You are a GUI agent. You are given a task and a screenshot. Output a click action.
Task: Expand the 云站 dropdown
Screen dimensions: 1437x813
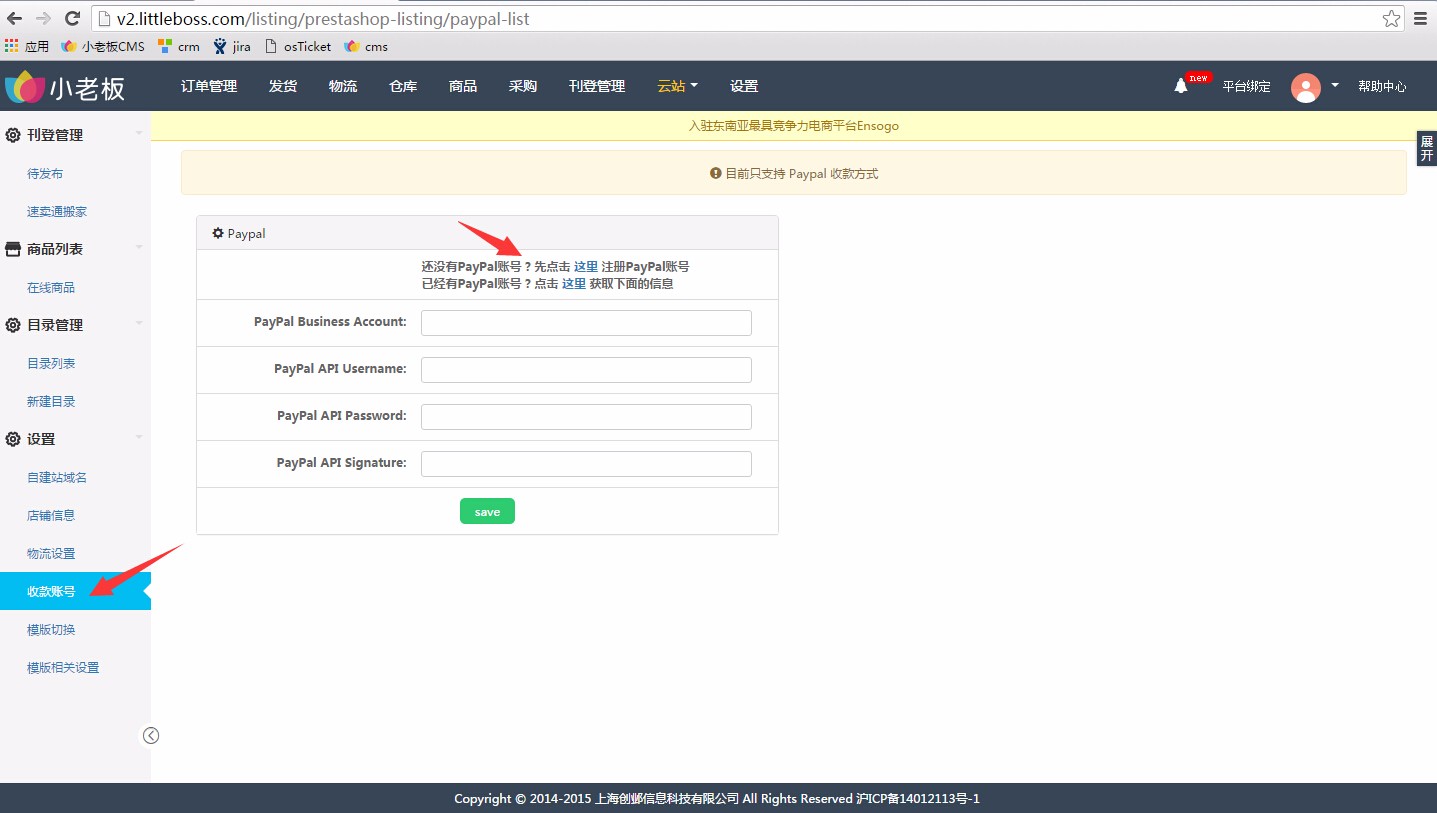point(678,86)
